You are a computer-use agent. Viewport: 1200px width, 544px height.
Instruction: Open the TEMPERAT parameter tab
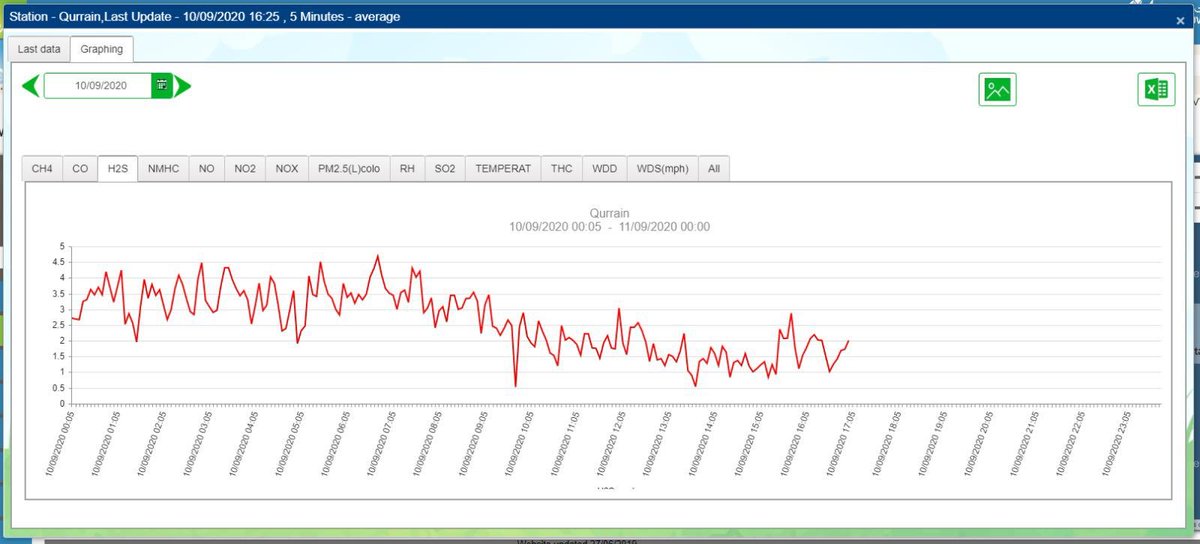click(x=503, y=169)
